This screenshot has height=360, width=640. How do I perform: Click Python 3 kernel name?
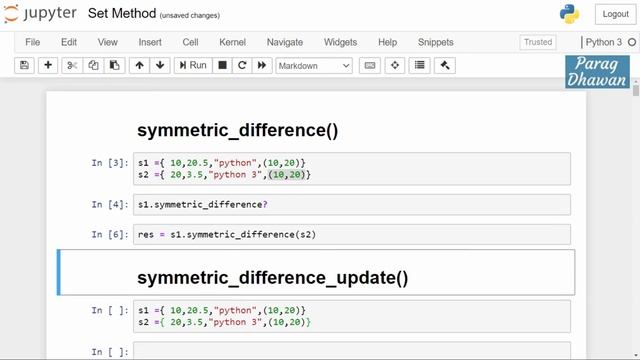click(x=604, y=42)
